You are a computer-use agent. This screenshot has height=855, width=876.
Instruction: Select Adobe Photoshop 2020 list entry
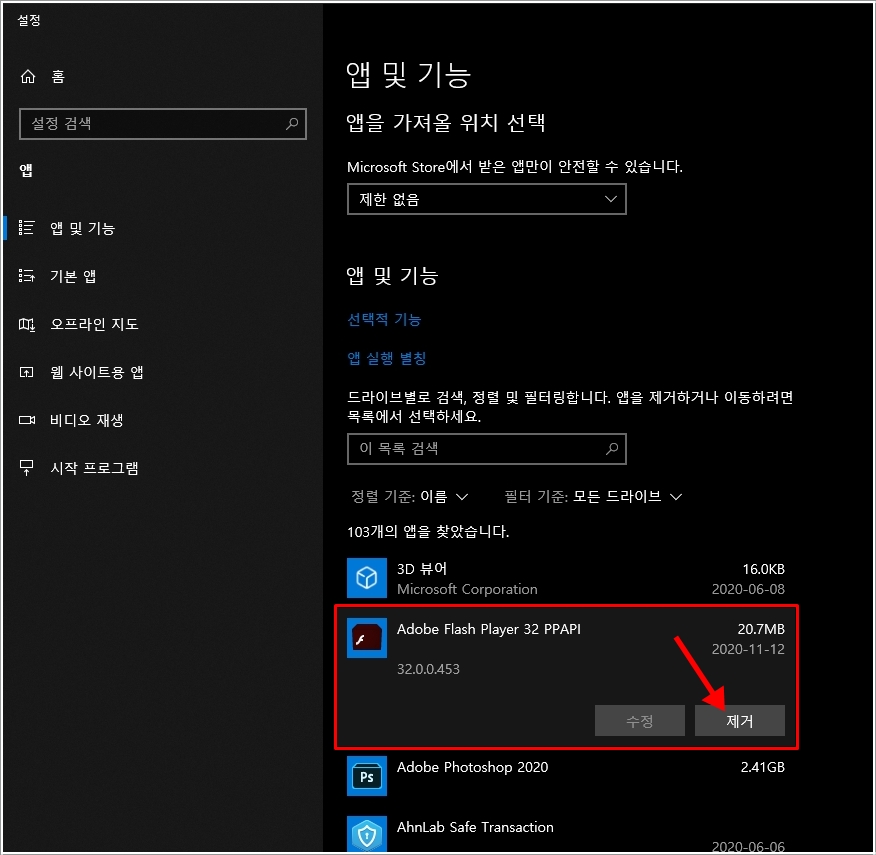565,776
